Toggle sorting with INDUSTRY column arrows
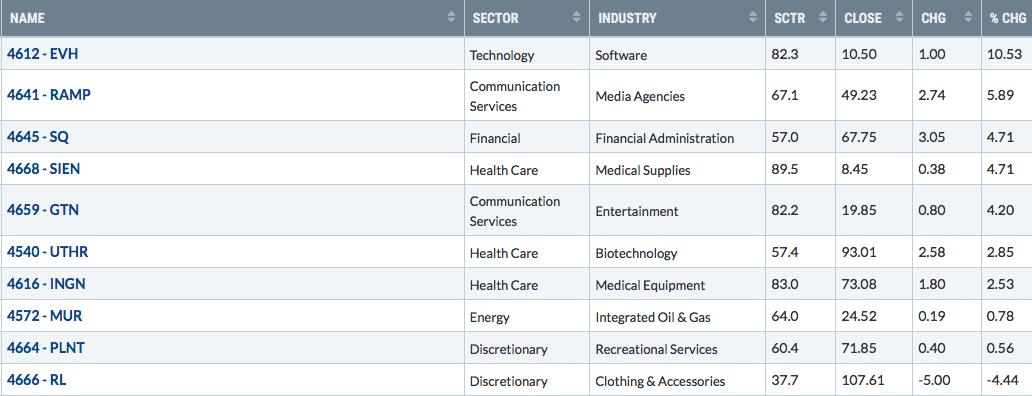Screen dimensions: 1032x396 (753, 18)
